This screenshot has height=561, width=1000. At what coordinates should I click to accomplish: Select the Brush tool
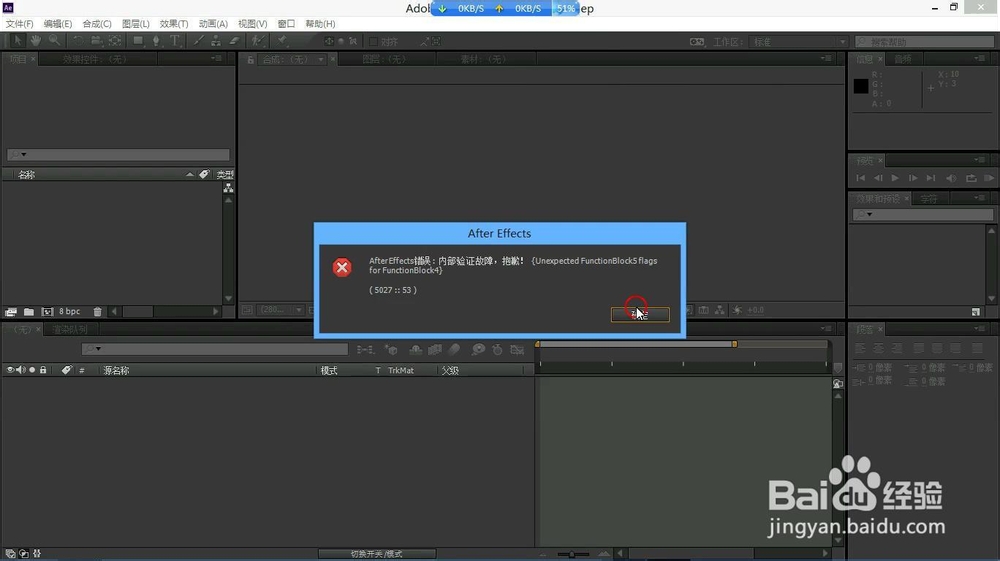pyautogui.click(x=198, y=41)
